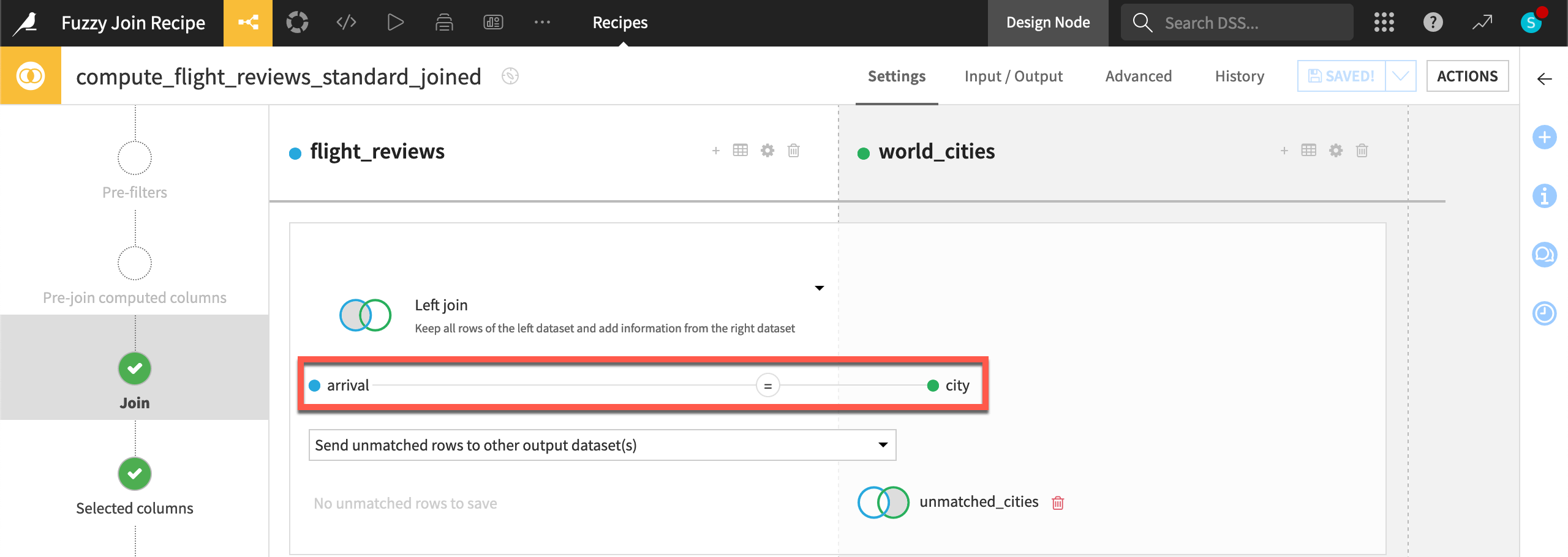Click the equals operator between arrival and city

769,385
